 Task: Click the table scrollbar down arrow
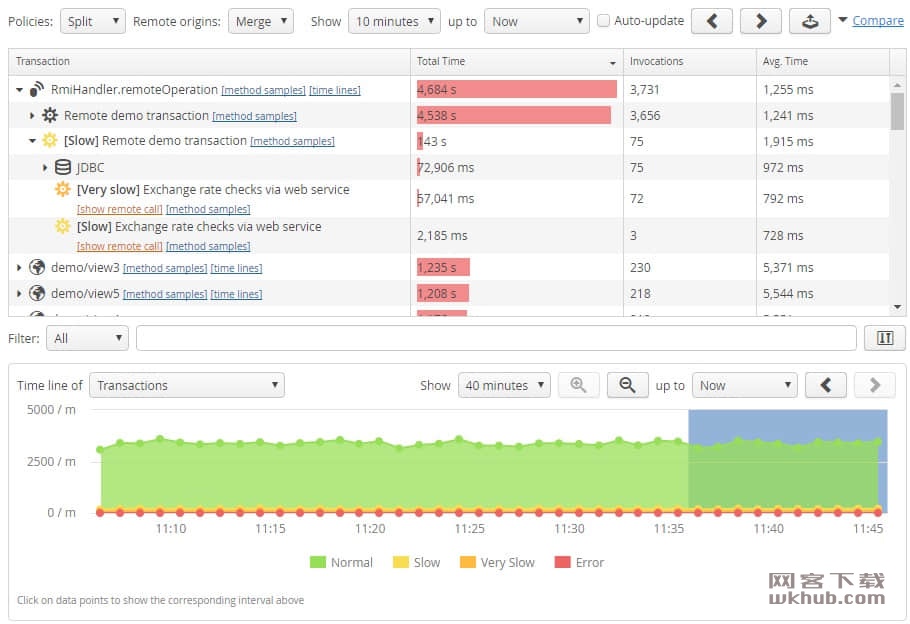point(897,308)
